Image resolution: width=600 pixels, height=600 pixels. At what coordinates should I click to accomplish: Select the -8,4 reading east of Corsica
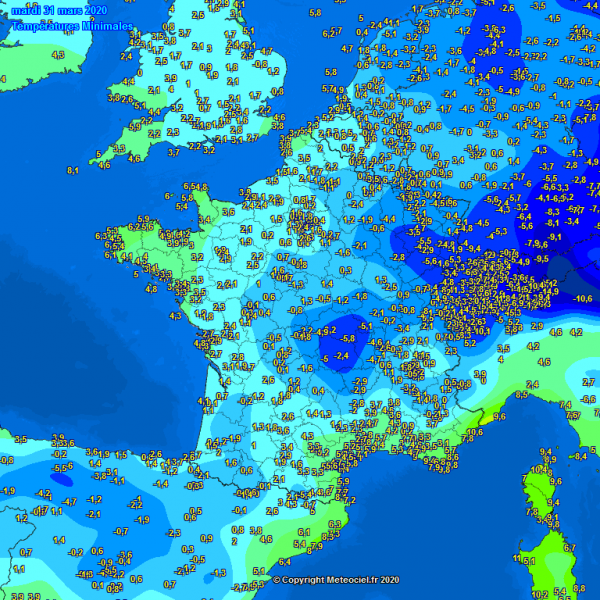click(580, 456)
